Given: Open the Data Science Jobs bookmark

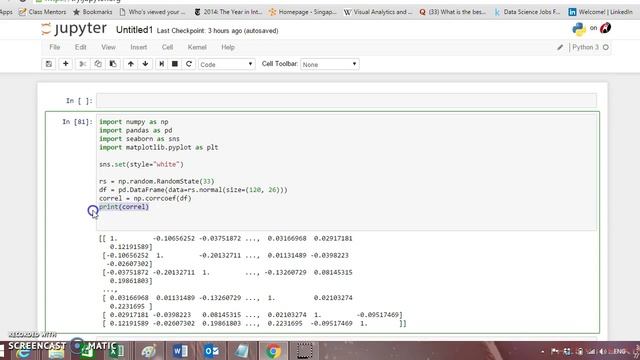Looking at the screenshot, I should coord(527,12).
